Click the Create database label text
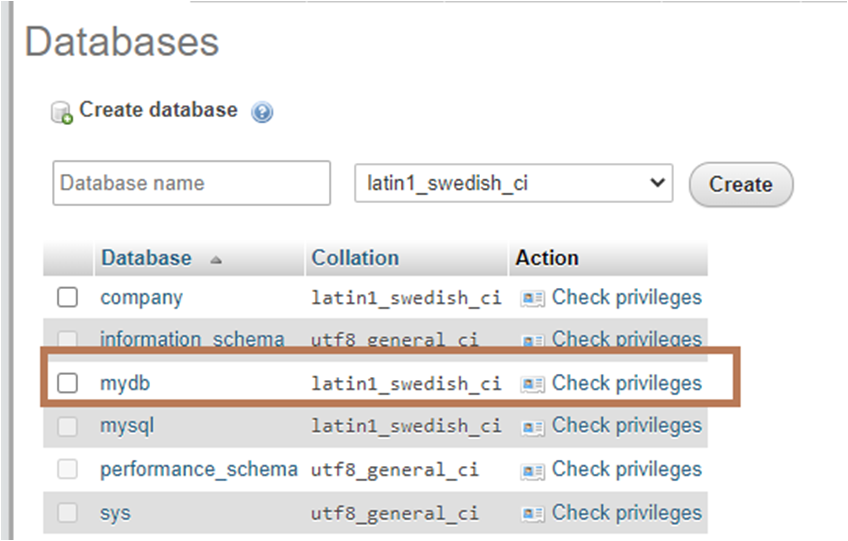Viewport: 848px width, 541px height. [158, 110]
